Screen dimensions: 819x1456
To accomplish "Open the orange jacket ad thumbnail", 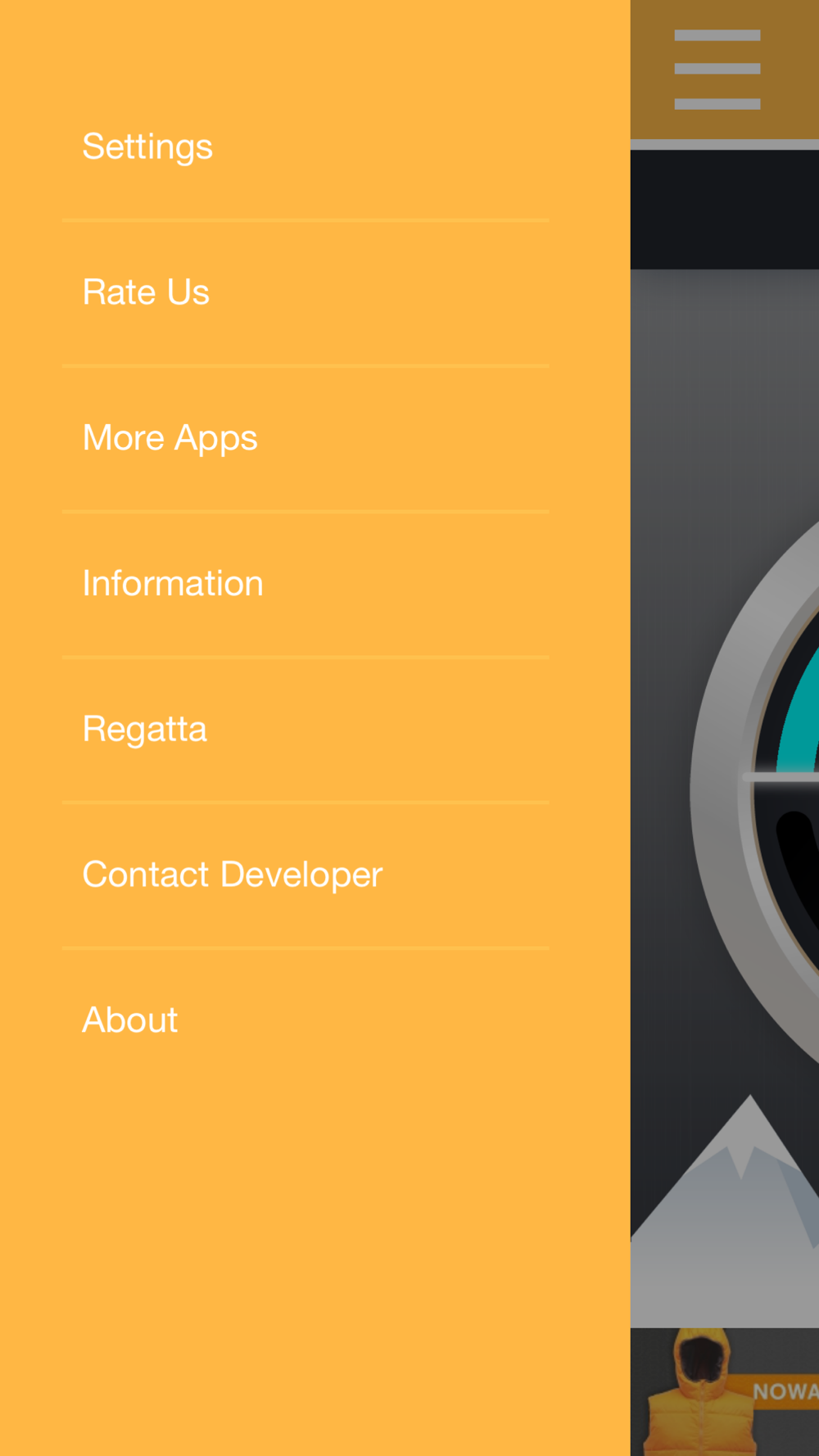I will 700,1392.
